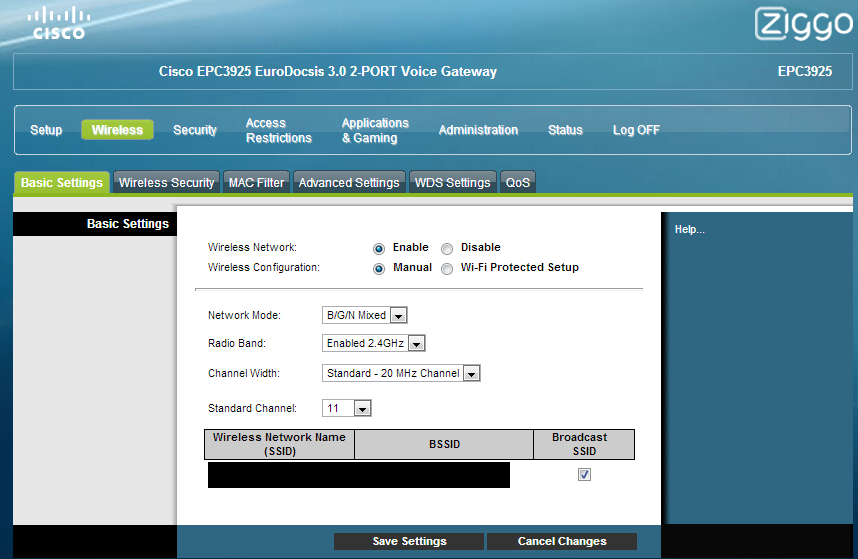Open the Network Mode dropdown
The width and height of the screenshot is (858, 559).
[x=364, y=315]
